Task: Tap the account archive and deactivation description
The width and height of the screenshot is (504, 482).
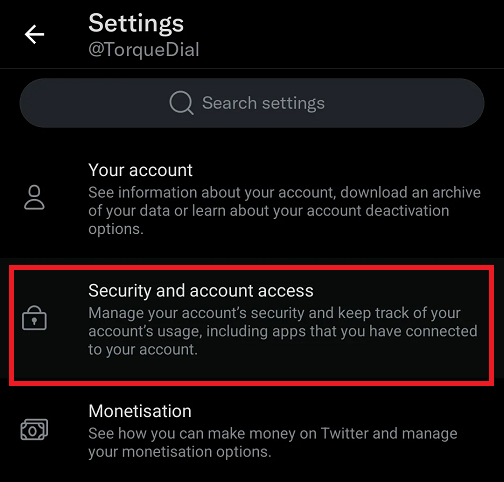Action: (284, 211)
